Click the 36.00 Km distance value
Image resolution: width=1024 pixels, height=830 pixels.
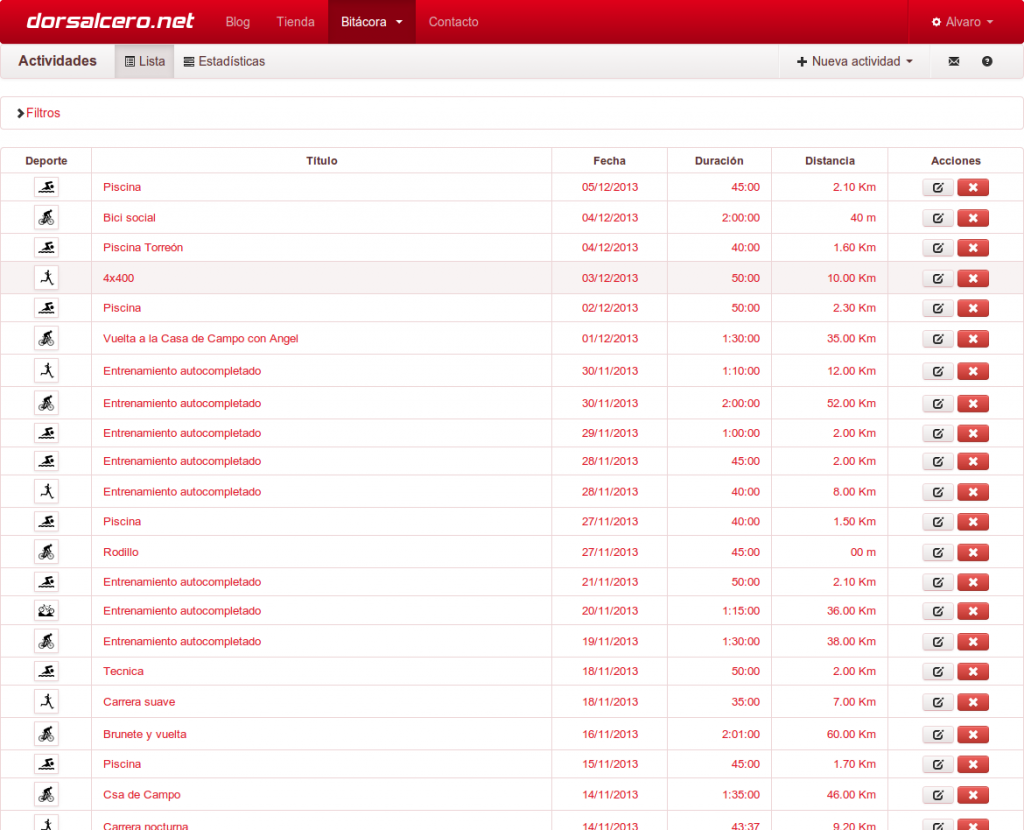[x=851, y=611]
